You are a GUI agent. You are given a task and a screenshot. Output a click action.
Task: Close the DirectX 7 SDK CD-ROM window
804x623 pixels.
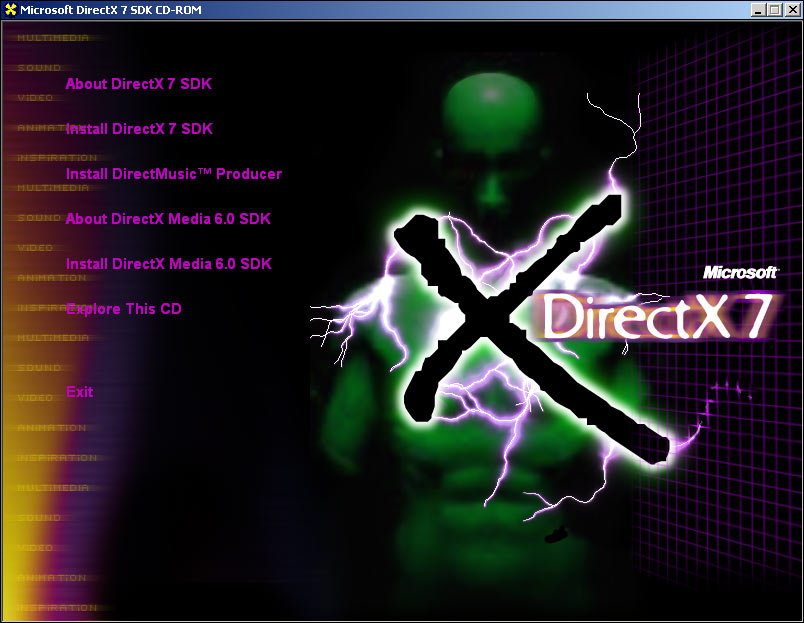[x=791, y=10]
